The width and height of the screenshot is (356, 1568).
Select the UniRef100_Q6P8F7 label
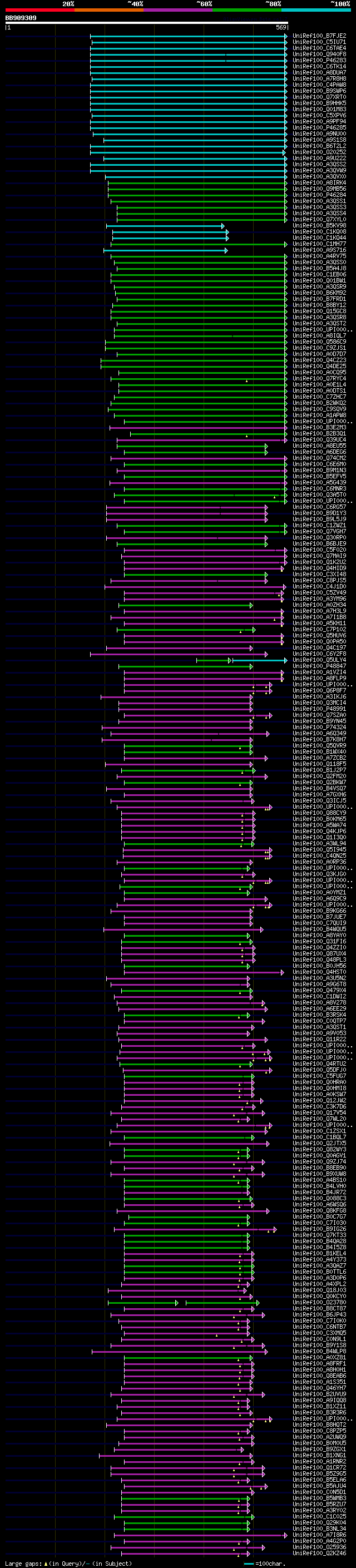(319, 691)
